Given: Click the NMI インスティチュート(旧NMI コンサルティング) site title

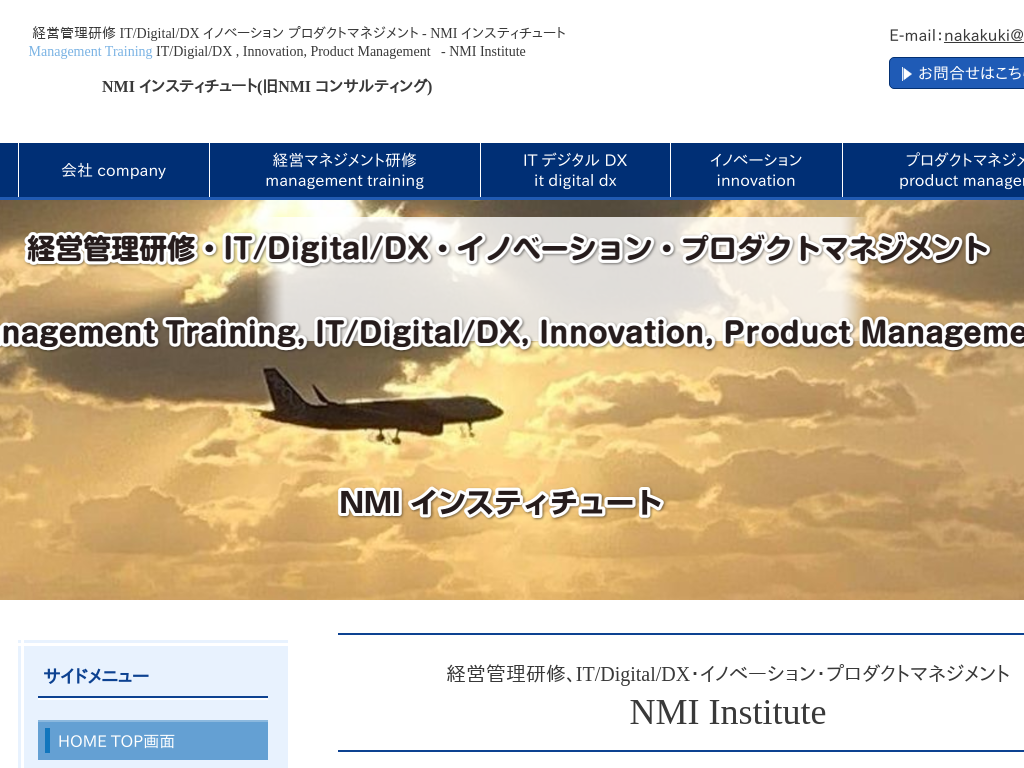Looking at the screenshot, I should tap(266, 87).
